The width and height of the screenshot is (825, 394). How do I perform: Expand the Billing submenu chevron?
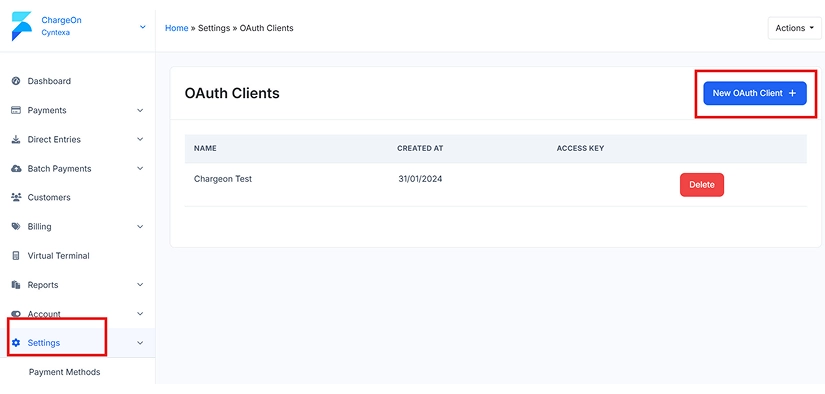140,227
